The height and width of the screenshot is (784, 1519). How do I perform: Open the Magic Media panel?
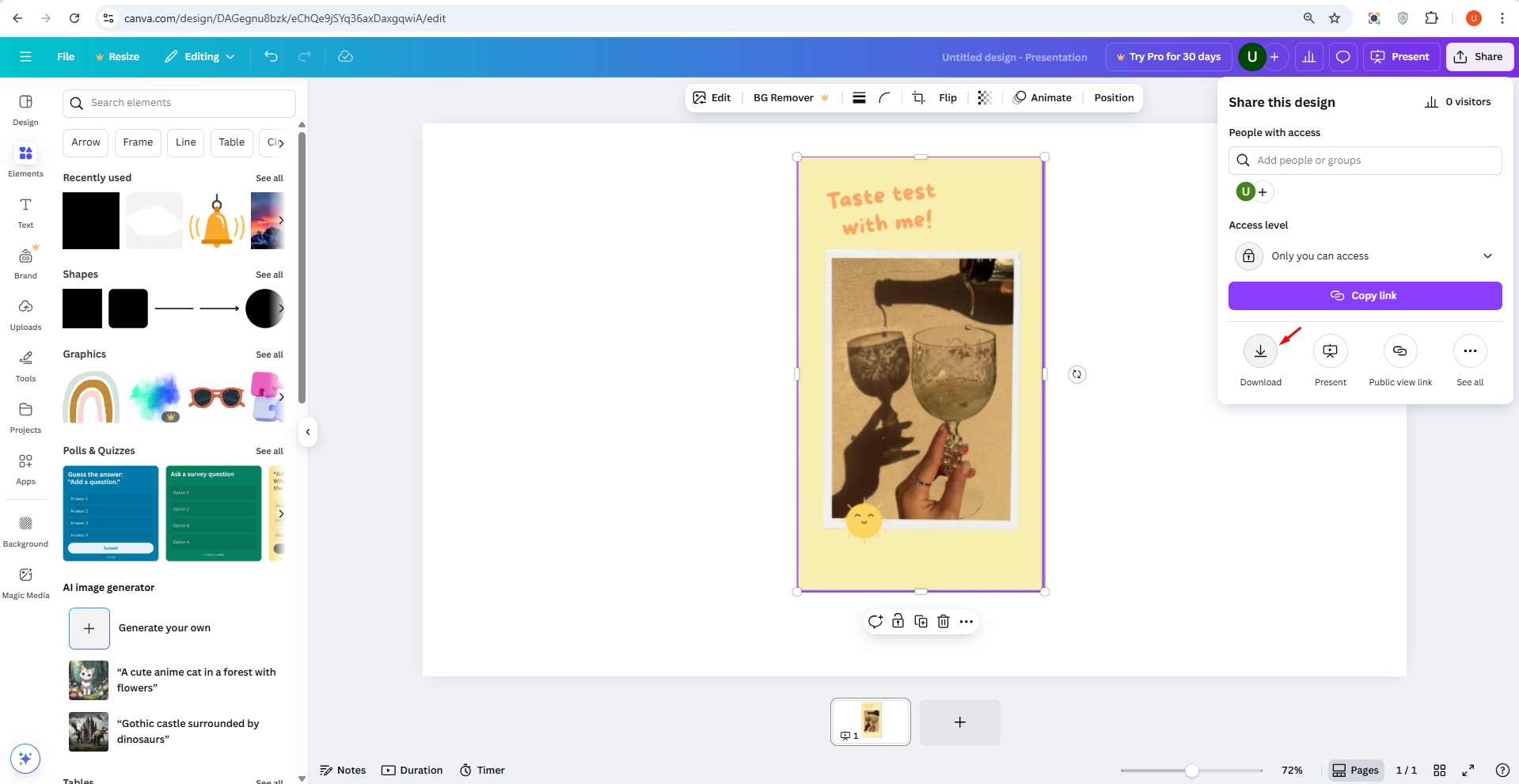pyautogui.click(x=25, y=582)
